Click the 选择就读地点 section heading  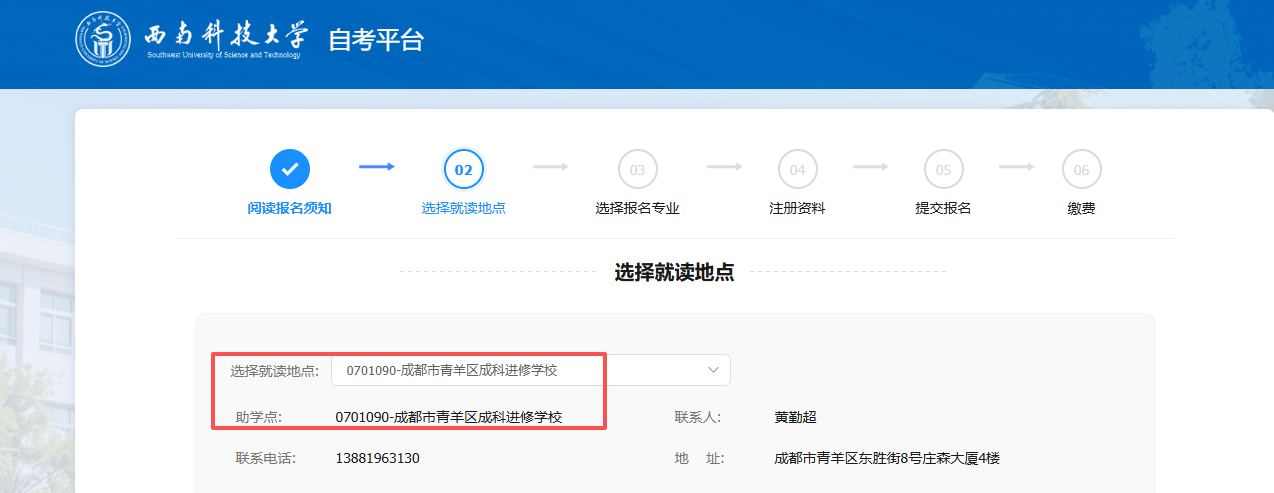[674, 272]
